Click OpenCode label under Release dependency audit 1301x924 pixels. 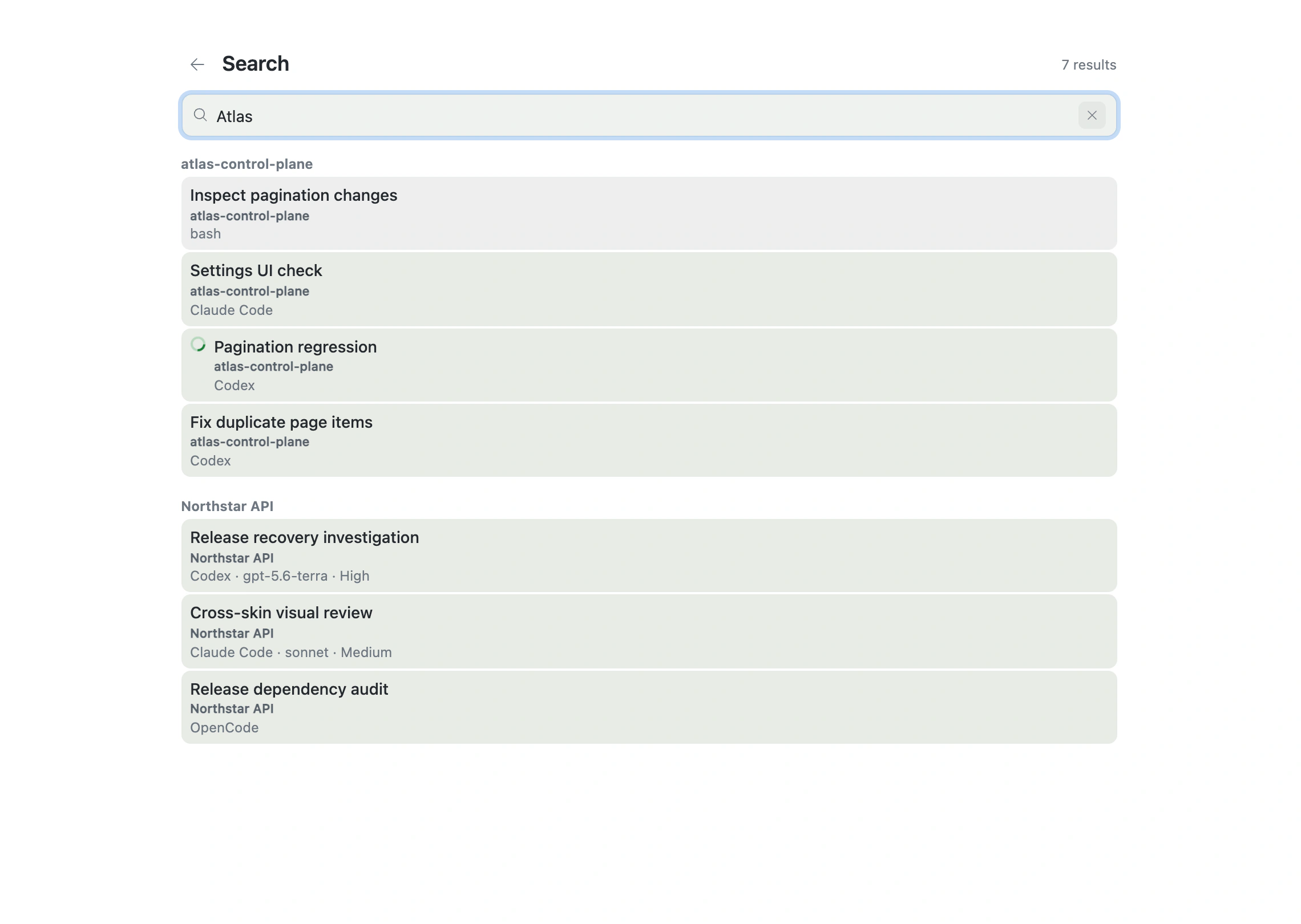point(224,728)
